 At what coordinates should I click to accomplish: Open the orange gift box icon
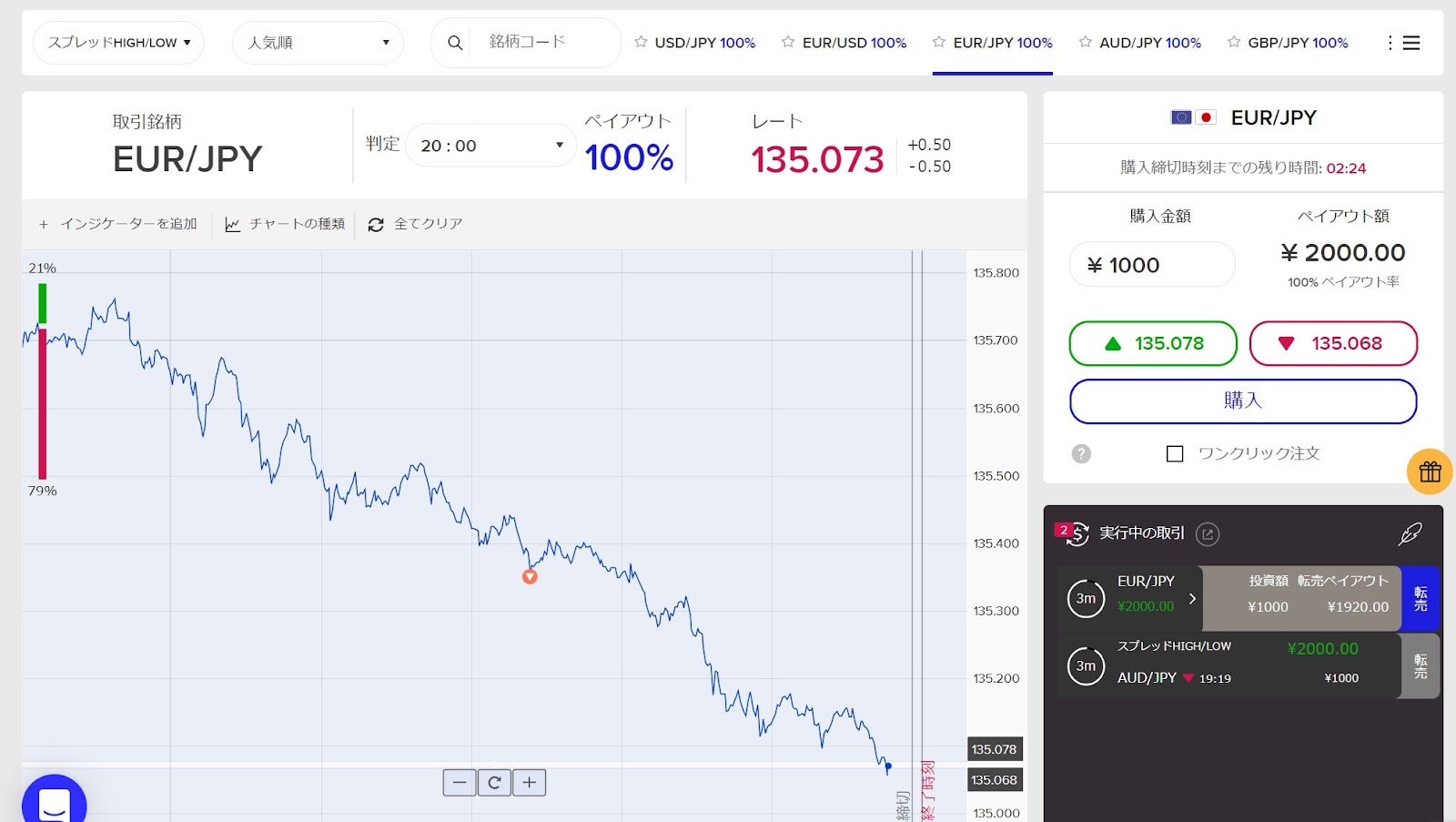point(1430,472)
